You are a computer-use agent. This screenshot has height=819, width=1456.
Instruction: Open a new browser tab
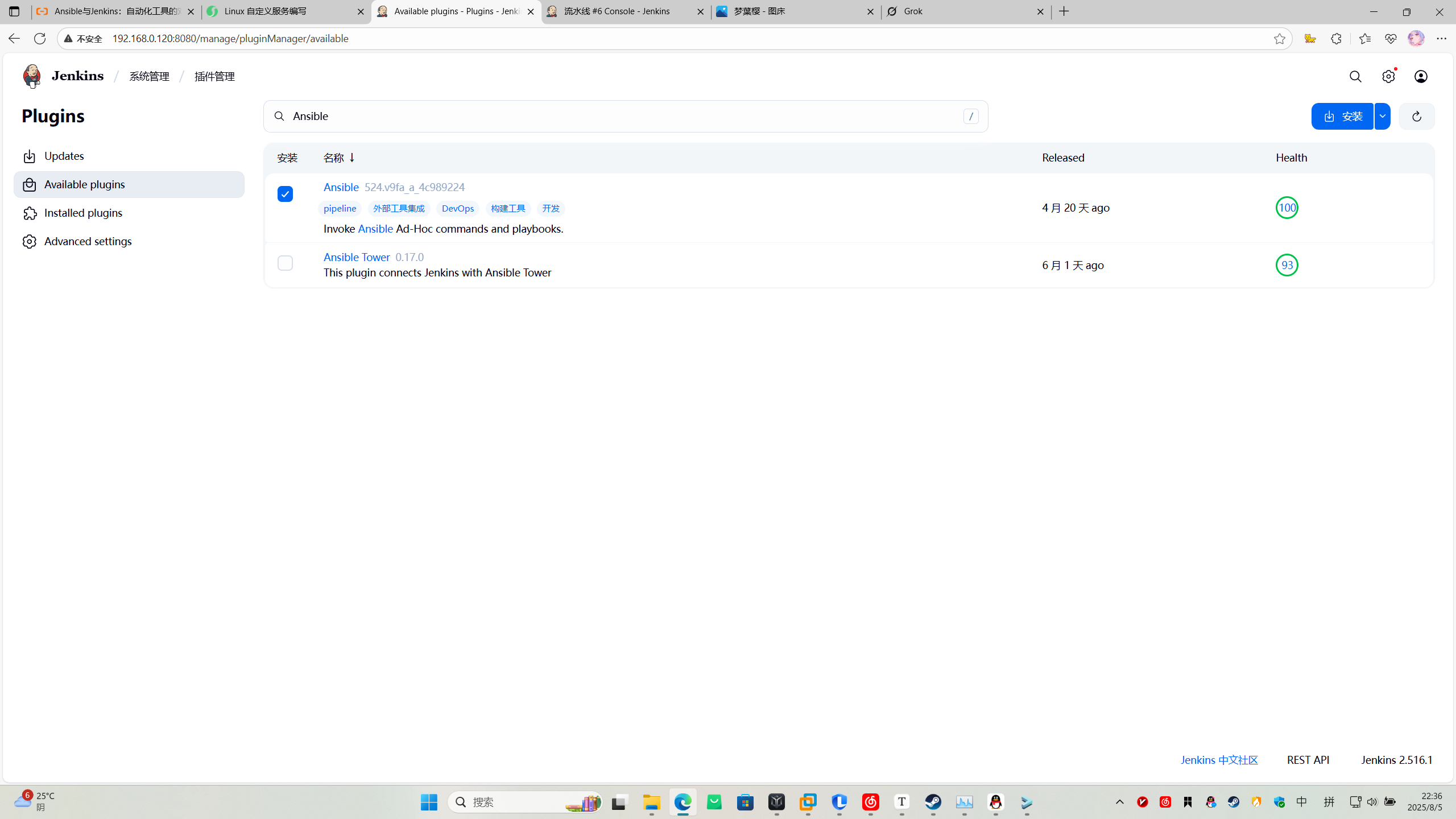(x=1064, y=11)
